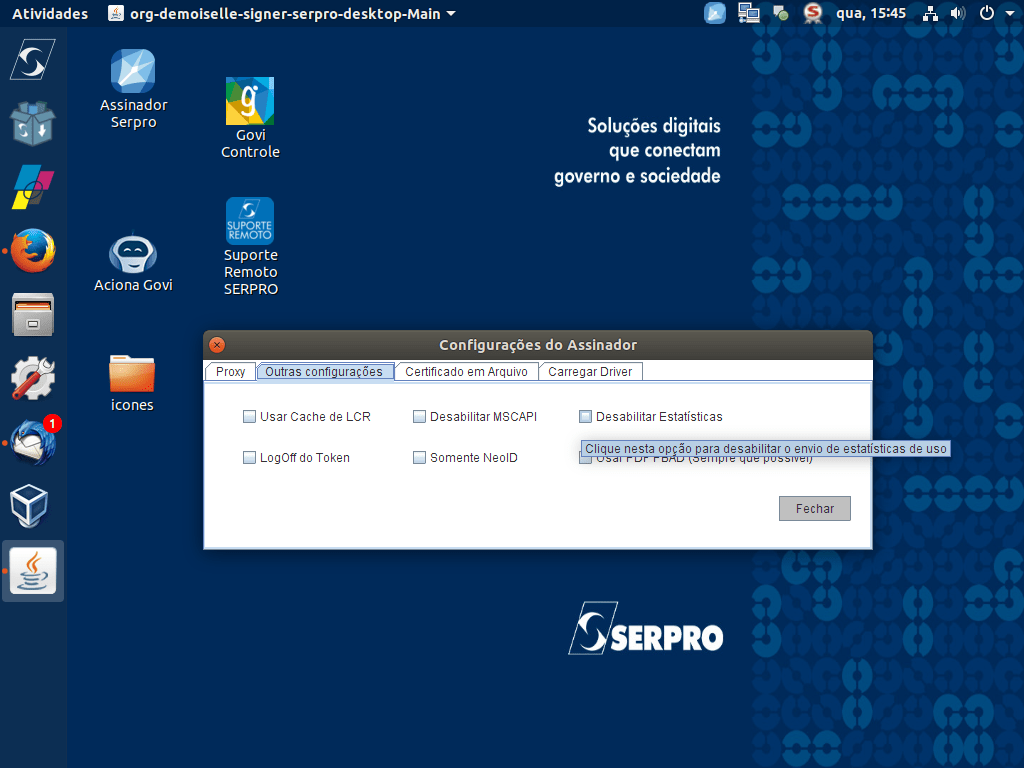Expand the system menu arrow at top right
Image resolution: width=1024 pixels, height=768 pixels.
(1008, 13)
